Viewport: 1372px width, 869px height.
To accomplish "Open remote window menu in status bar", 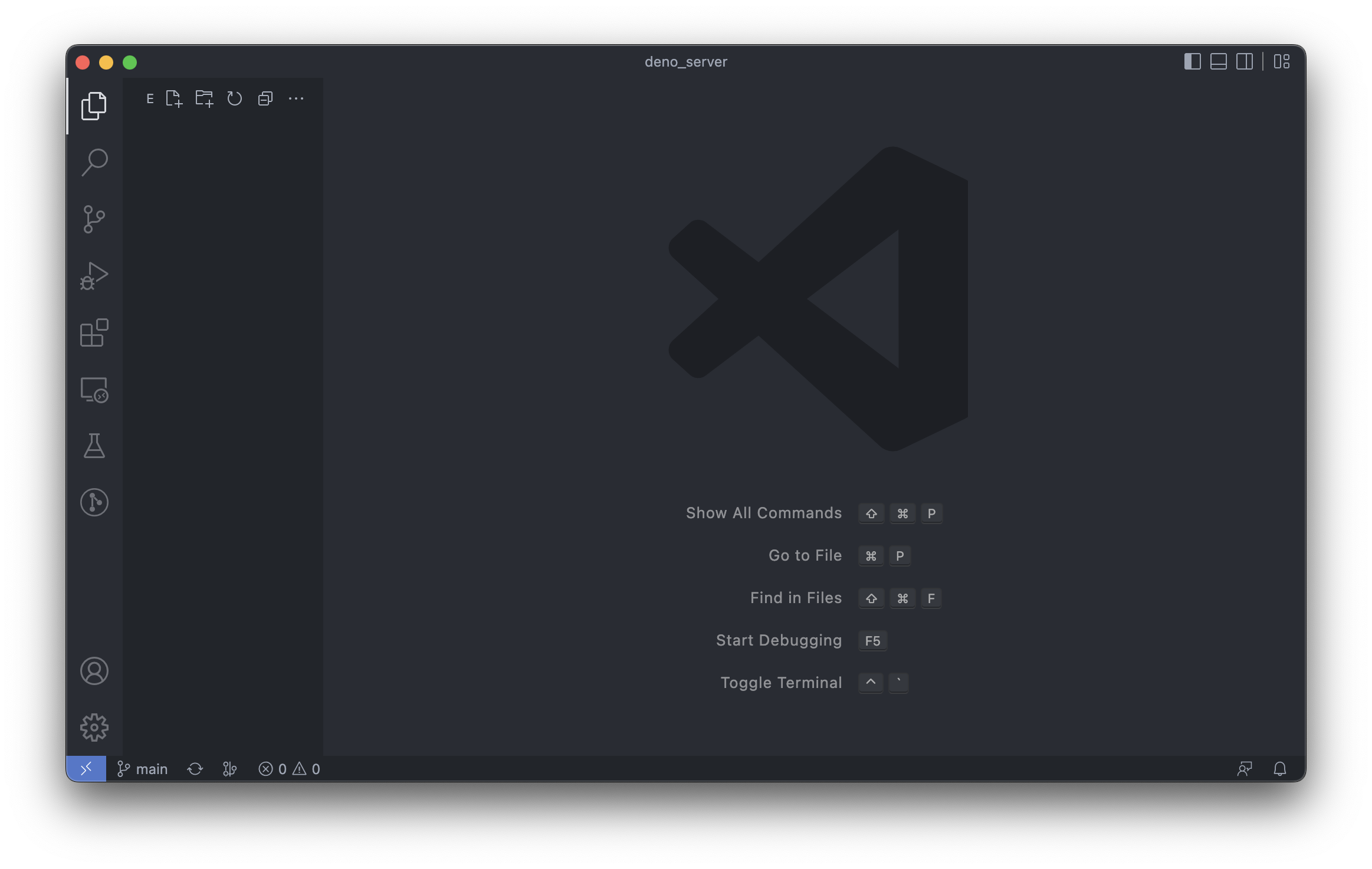I will point(86,769).
